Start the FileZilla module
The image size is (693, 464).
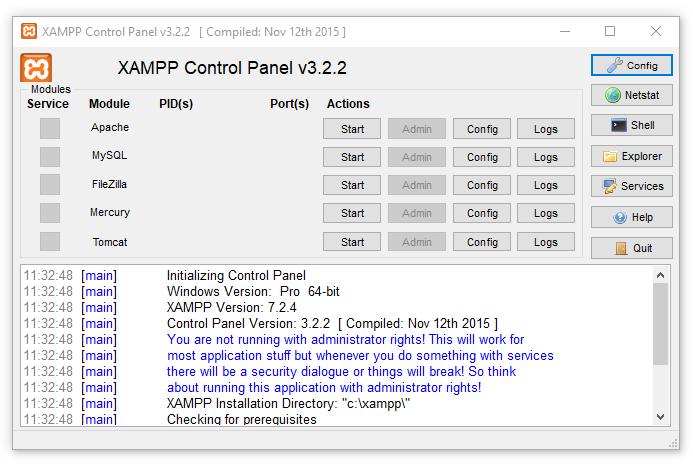point(352,185)
